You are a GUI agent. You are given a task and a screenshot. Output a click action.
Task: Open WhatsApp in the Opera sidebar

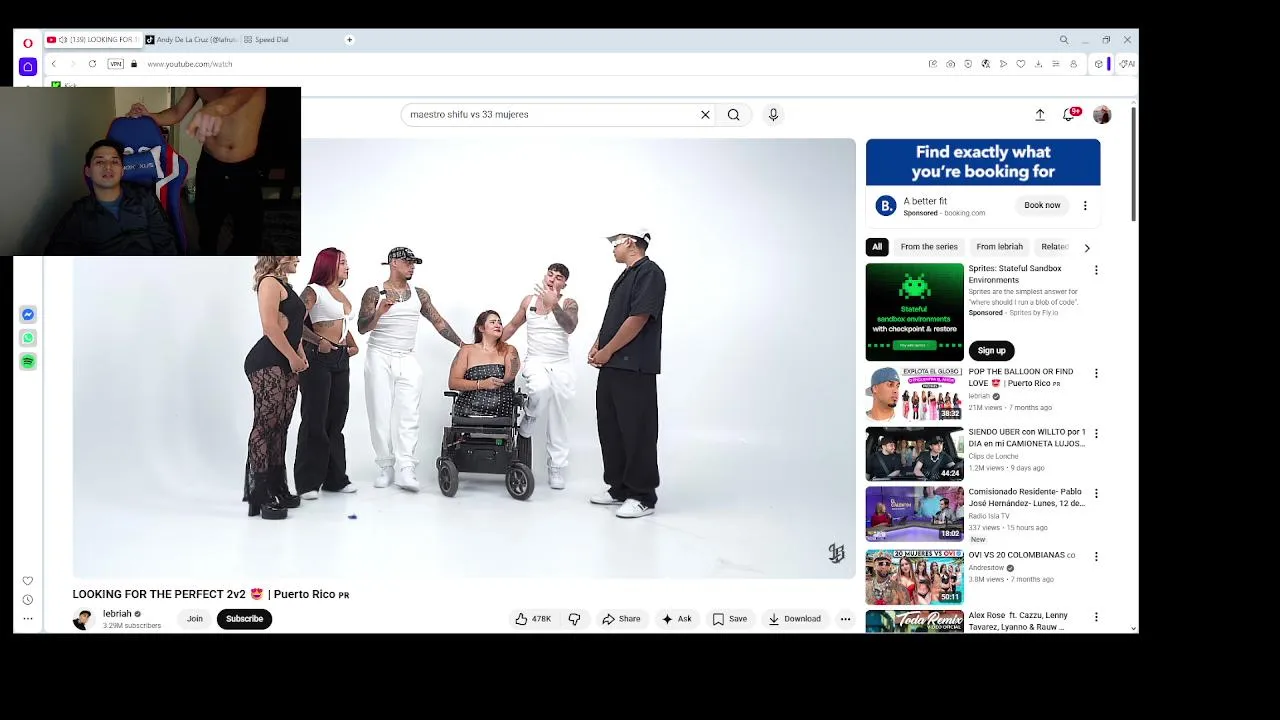[28, 338]
